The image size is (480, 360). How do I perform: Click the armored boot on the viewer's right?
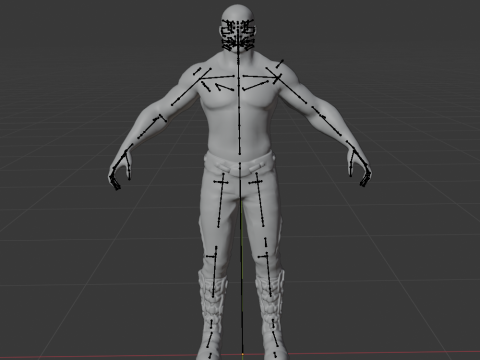272,315
